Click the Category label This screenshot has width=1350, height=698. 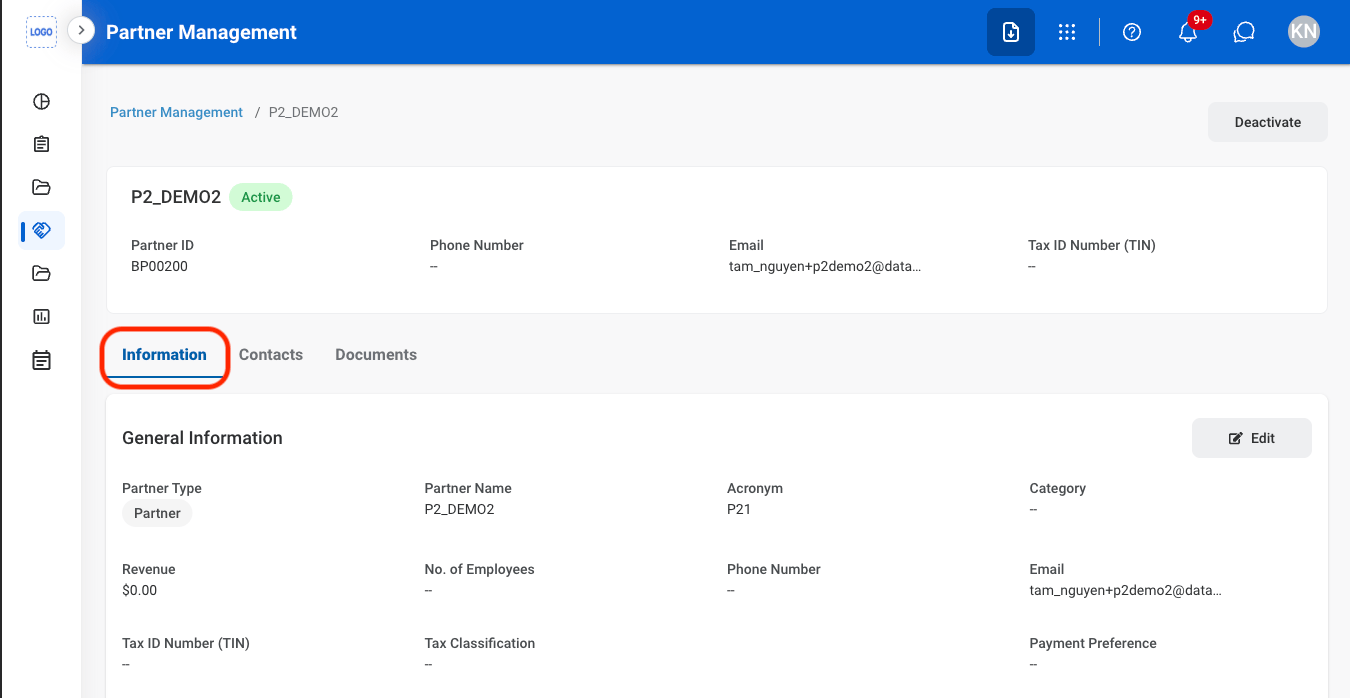(x=1058, y=488)
